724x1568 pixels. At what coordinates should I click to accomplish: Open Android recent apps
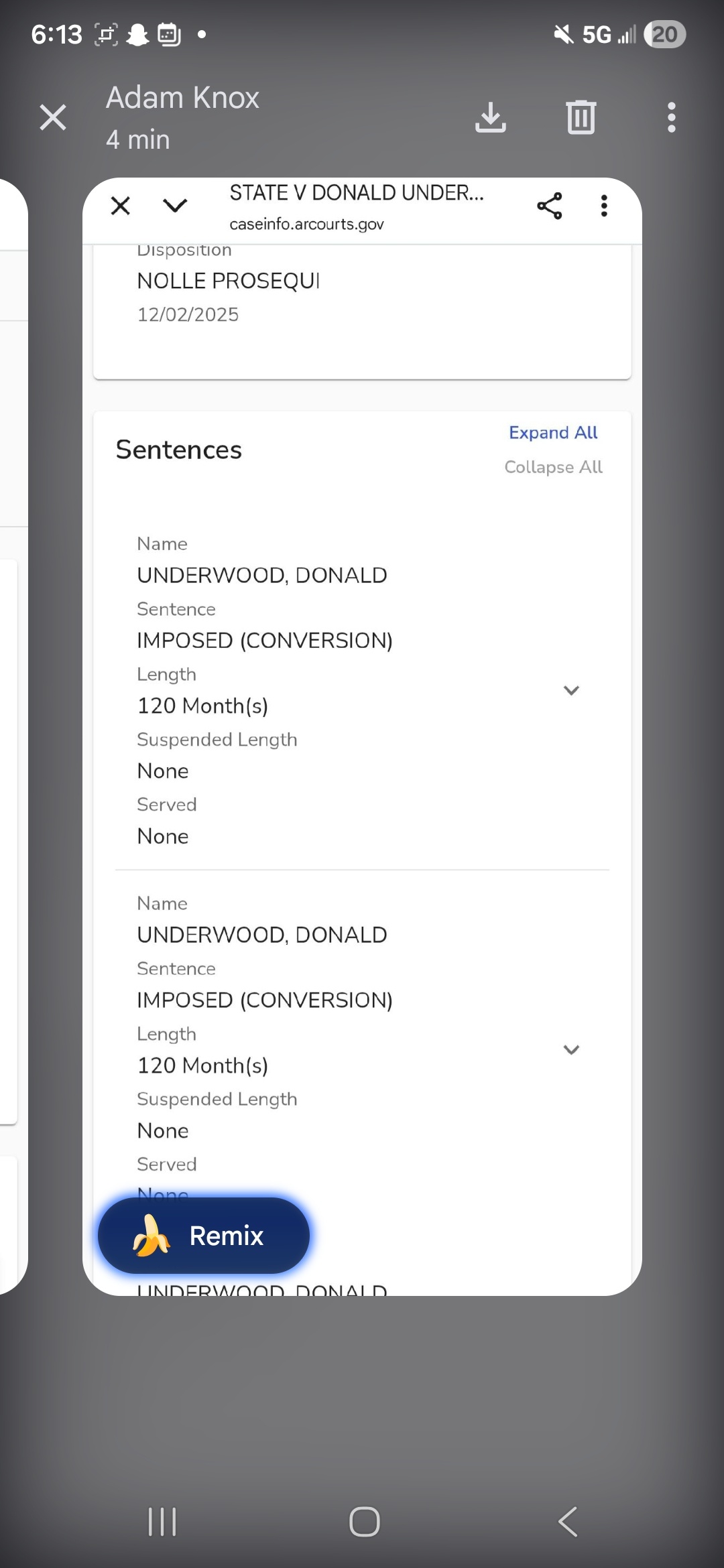(162, 1521)
